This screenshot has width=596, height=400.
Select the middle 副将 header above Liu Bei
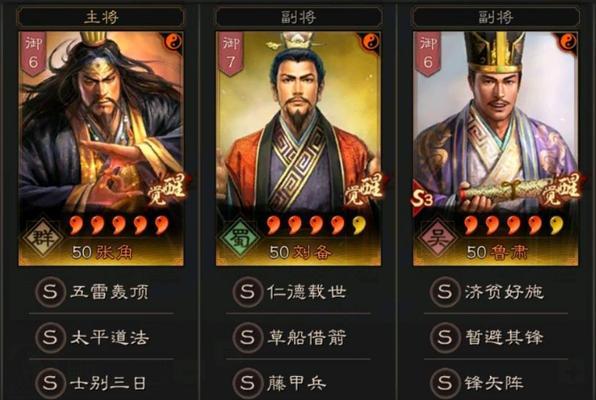[298, 17]
